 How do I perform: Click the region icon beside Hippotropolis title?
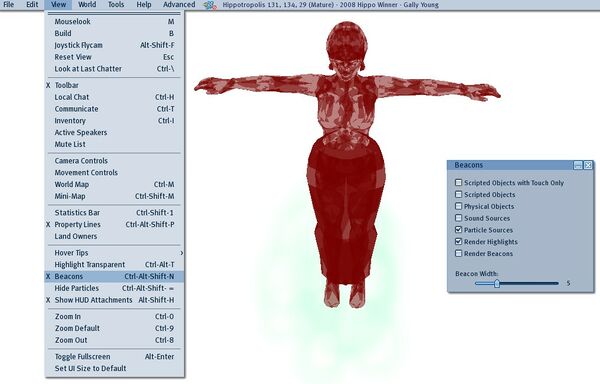(x=210, y=5)
